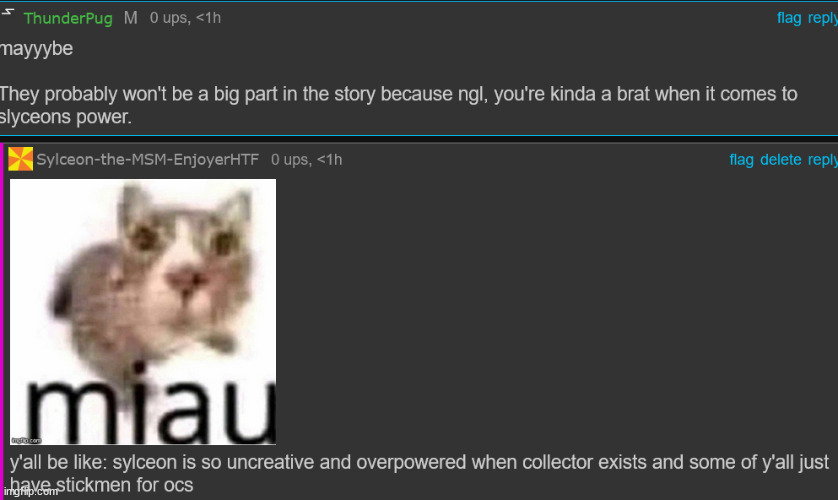Delete the Sylceon-the-MSM-EnjoyerHTF comment
The height and width of the screenshot is (500, 838).
(x=780, y=160)
